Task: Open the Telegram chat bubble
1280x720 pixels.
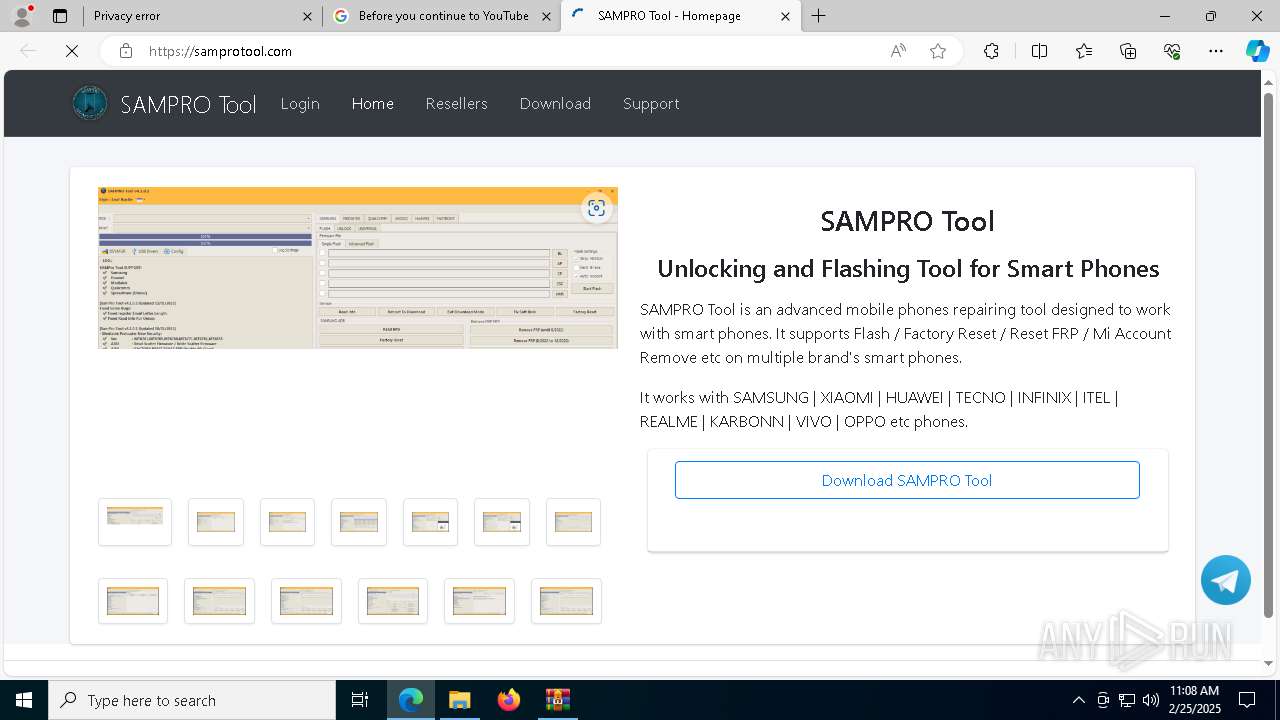Action: 1226,580
